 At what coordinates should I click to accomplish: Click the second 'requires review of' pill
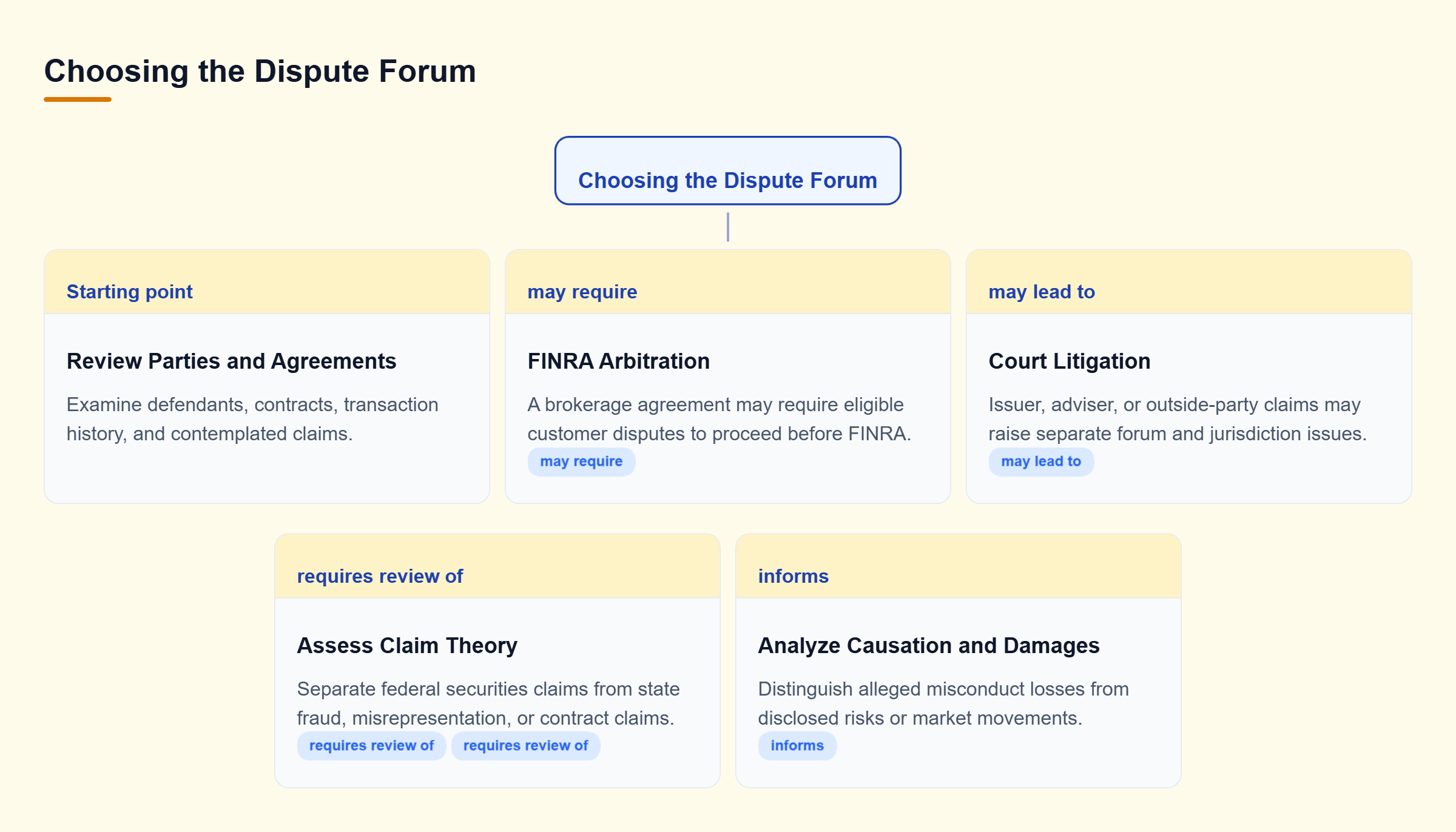[525, 746]
